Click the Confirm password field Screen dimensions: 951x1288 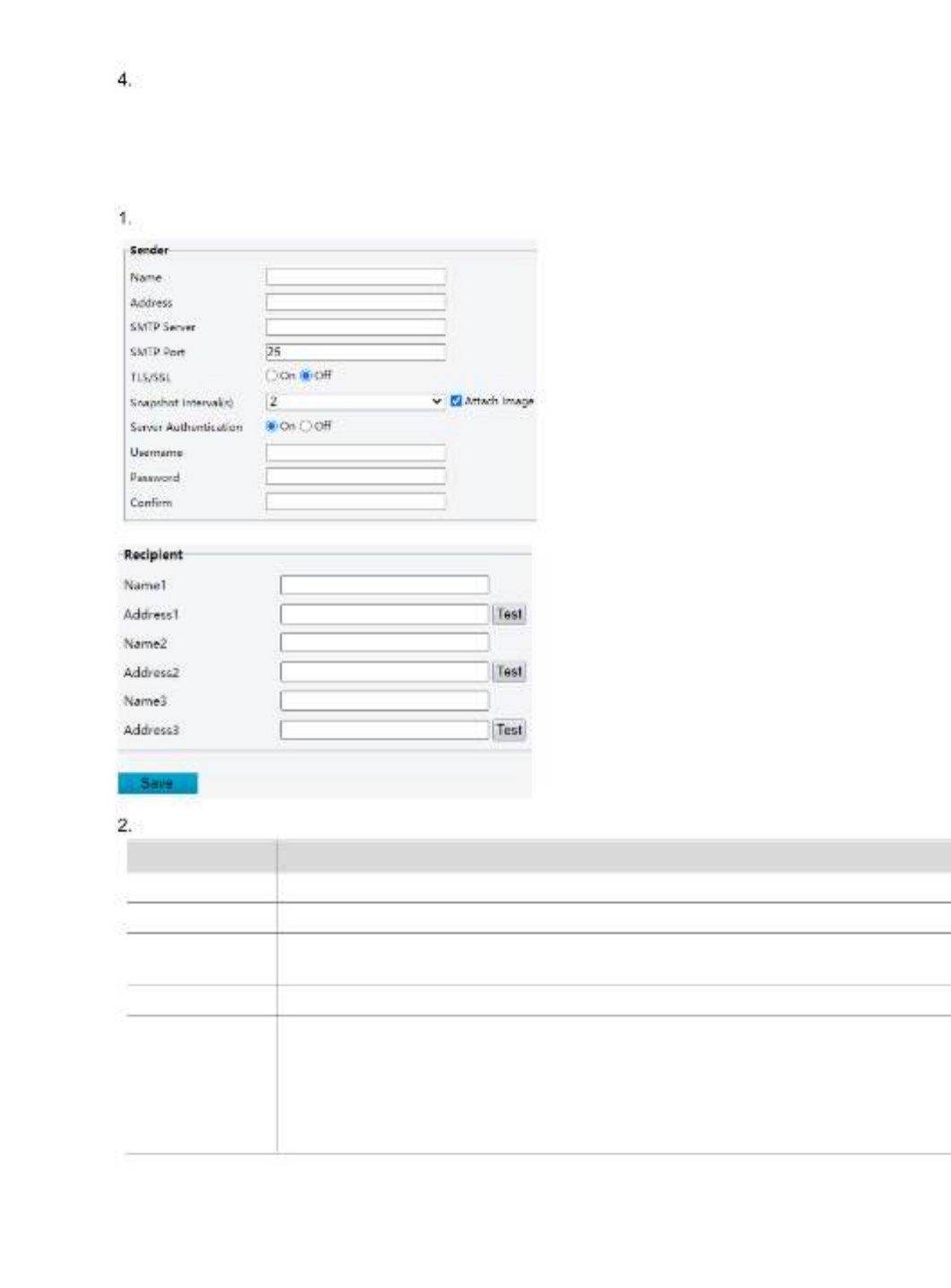(355, 501)
